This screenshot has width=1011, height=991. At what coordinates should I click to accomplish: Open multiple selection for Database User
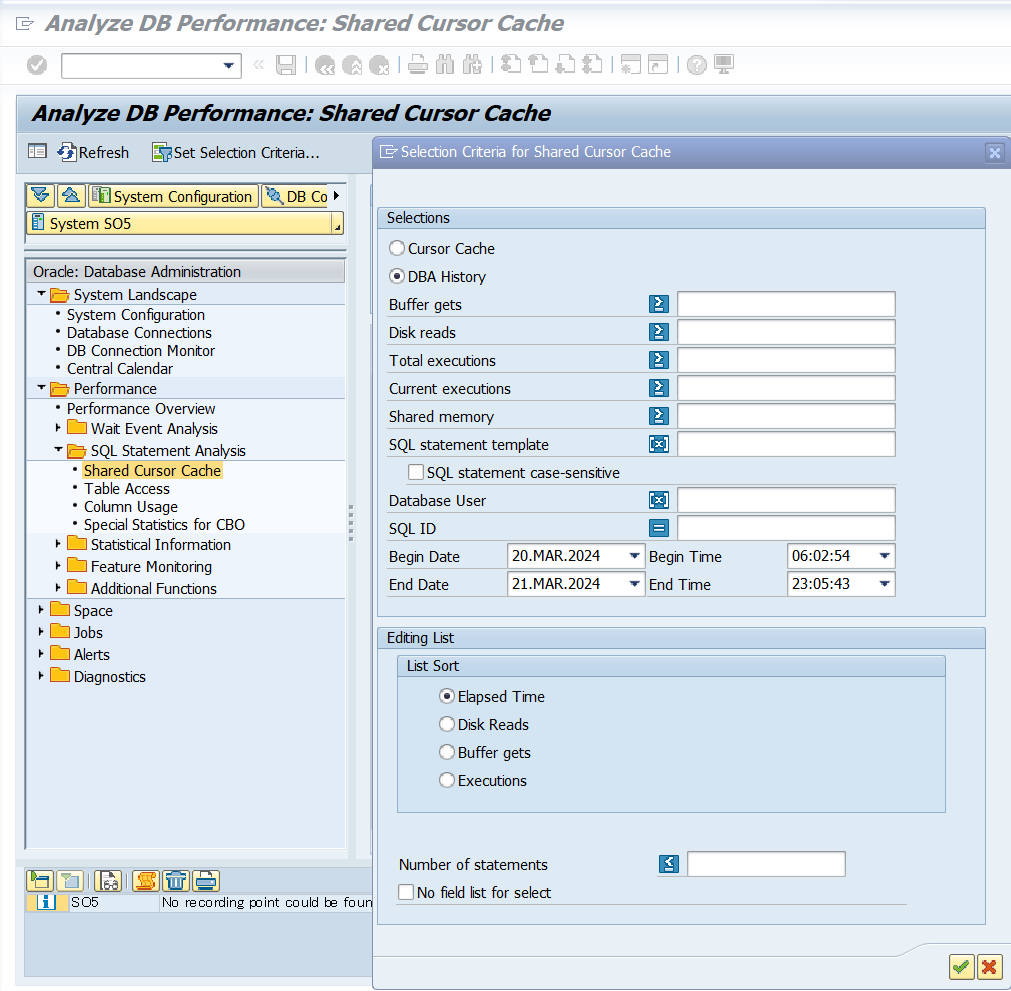click(x=658, y=499)
